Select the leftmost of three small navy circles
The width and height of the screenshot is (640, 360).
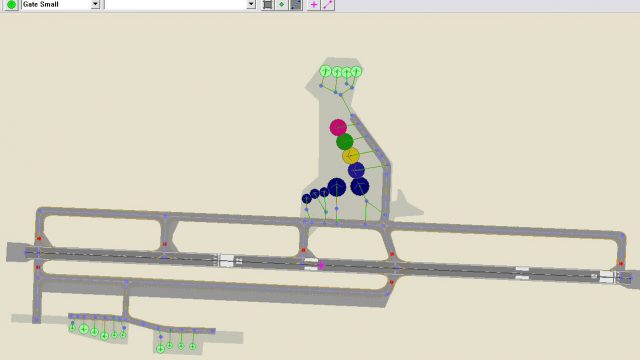(307, 199)
